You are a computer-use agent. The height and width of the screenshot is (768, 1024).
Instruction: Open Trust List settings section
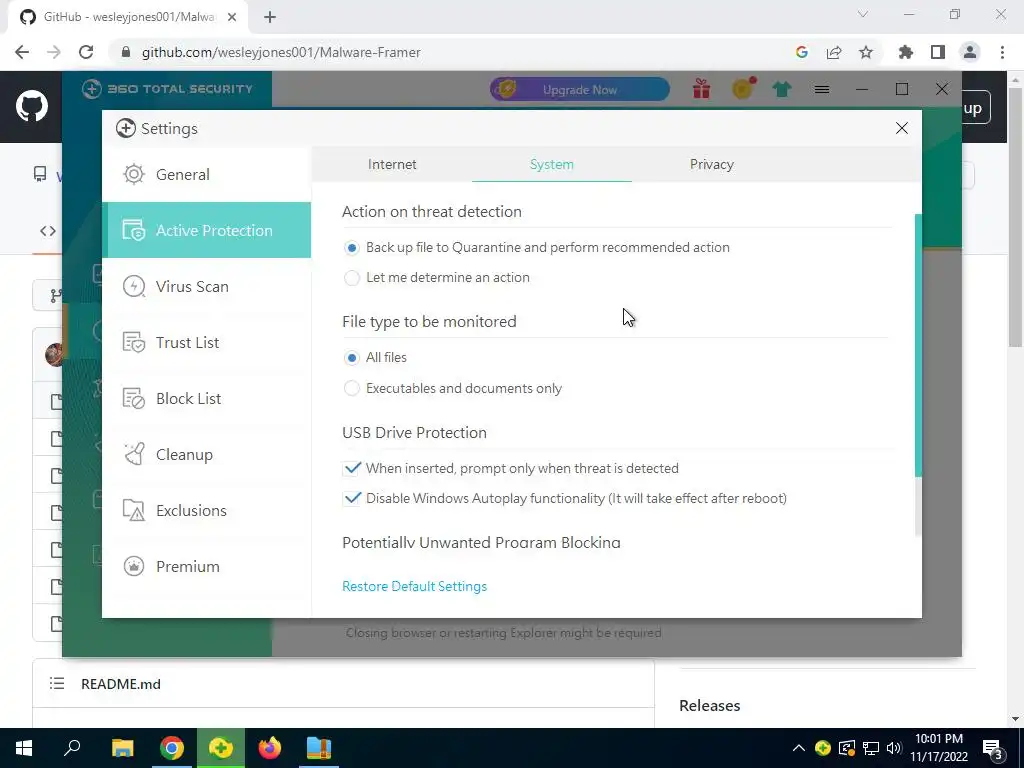tap(206, 342)
